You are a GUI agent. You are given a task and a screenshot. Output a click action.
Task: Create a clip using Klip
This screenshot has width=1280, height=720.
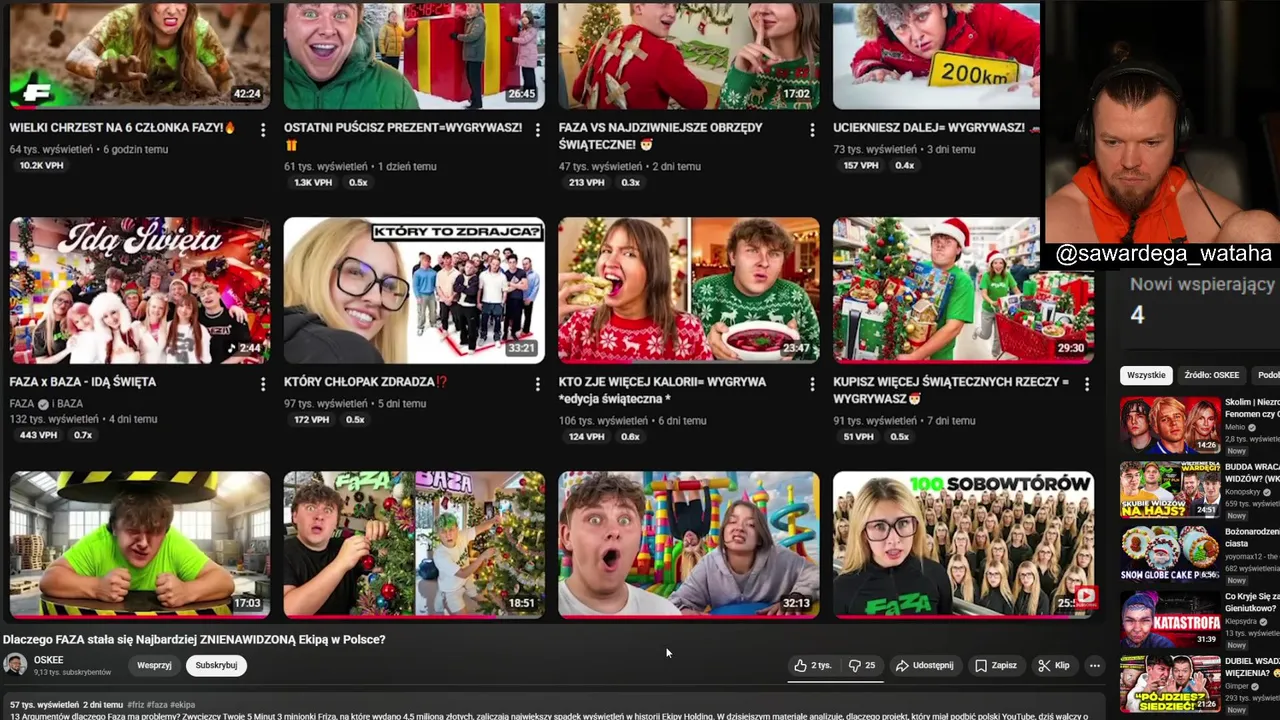pos(1054,665)
